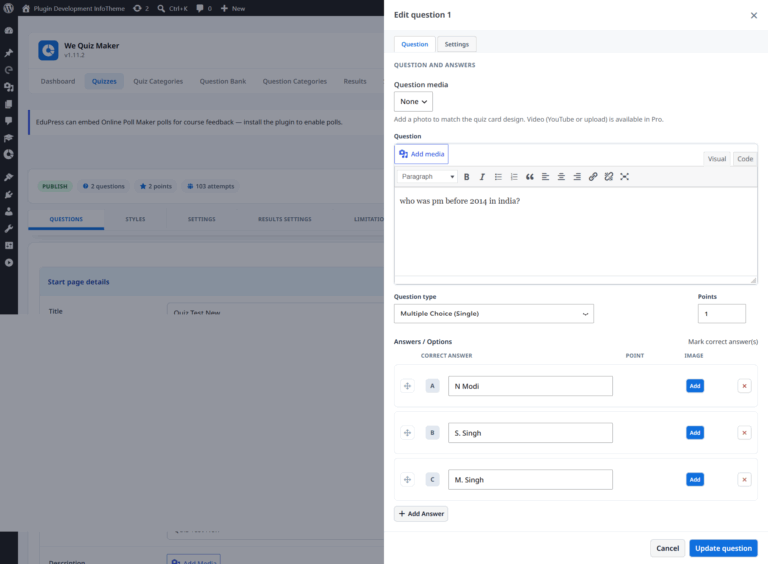Open the Results tab
The image size is (768, 564).
tap(355, 81)
